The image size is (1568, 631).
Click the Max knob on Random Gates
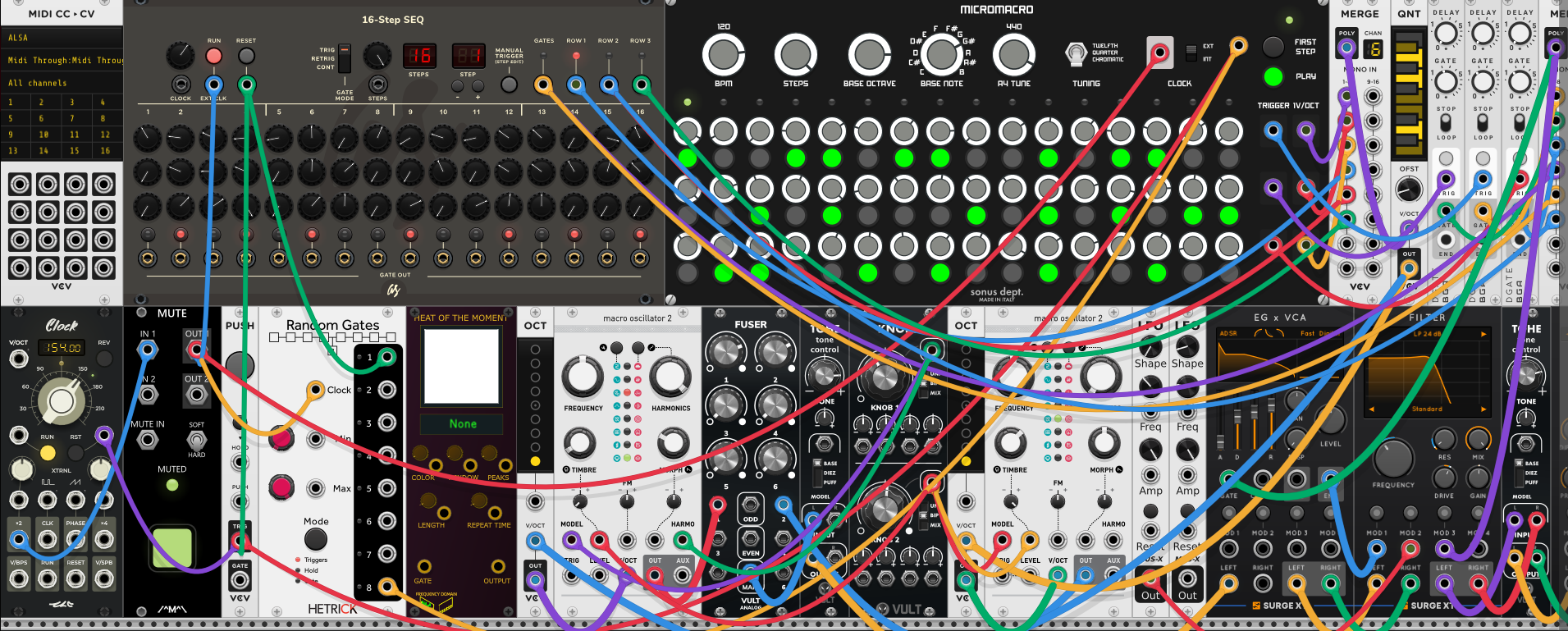(281, 487)
